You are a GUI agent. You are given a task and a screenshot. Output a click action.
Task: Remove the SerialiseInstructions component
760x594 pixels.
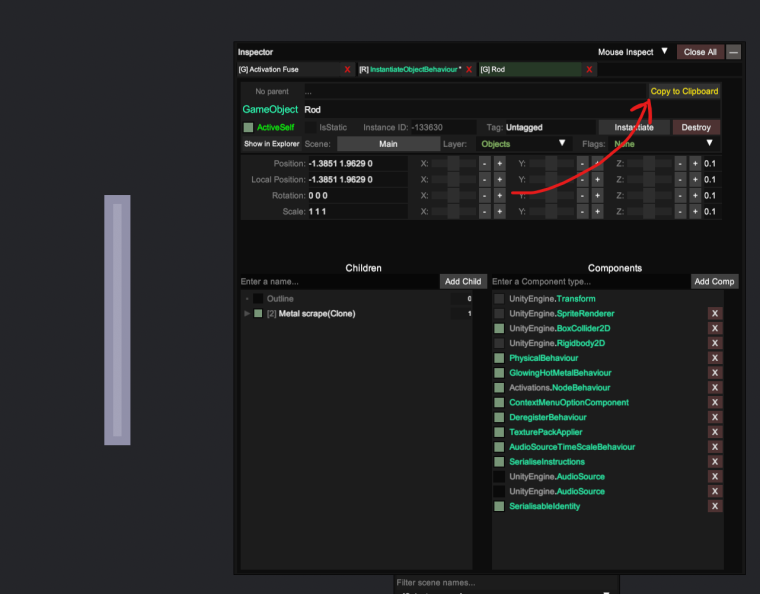(x=714, y=462)
